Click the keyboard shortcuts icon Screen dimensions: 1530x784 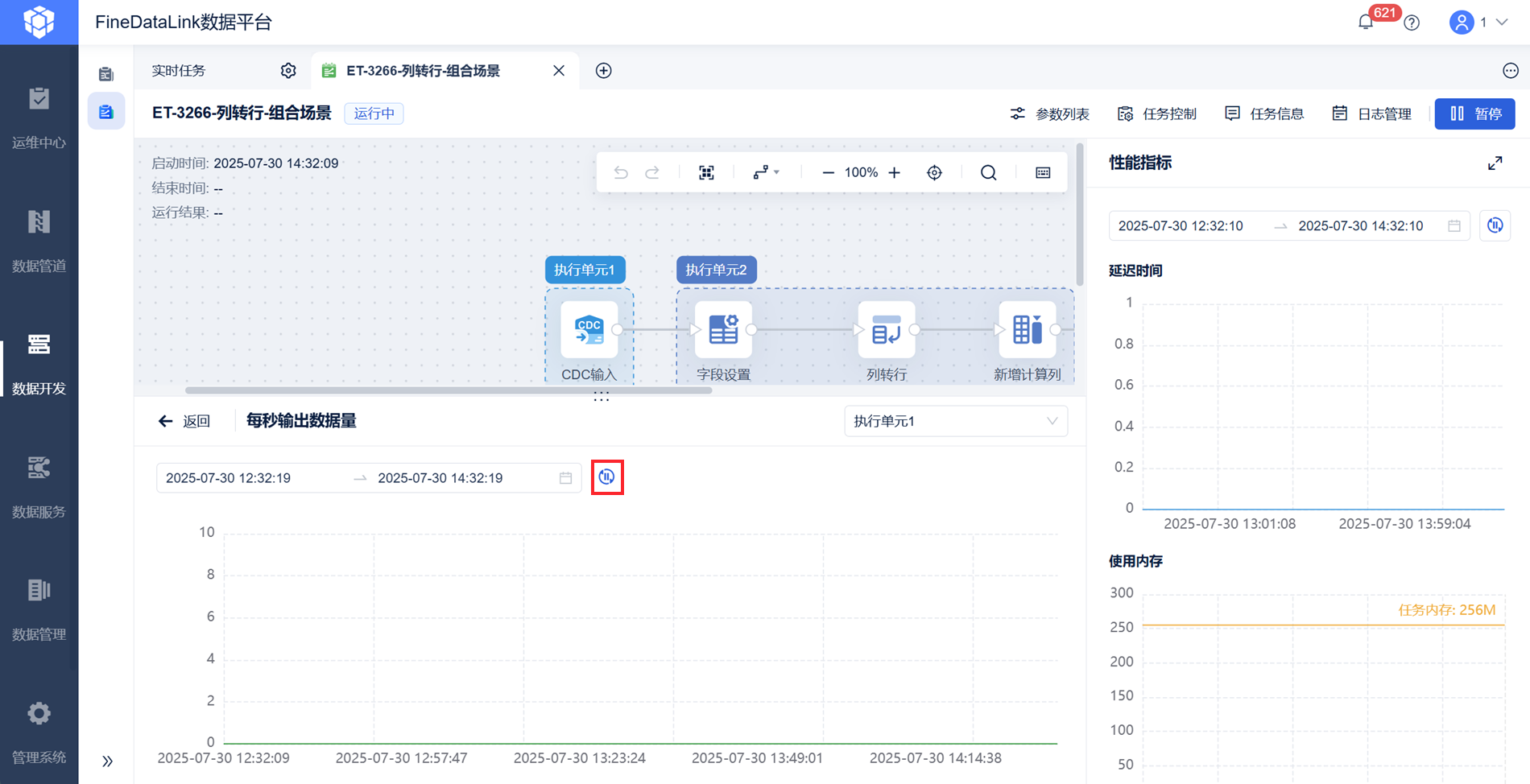coord(1043,172)
